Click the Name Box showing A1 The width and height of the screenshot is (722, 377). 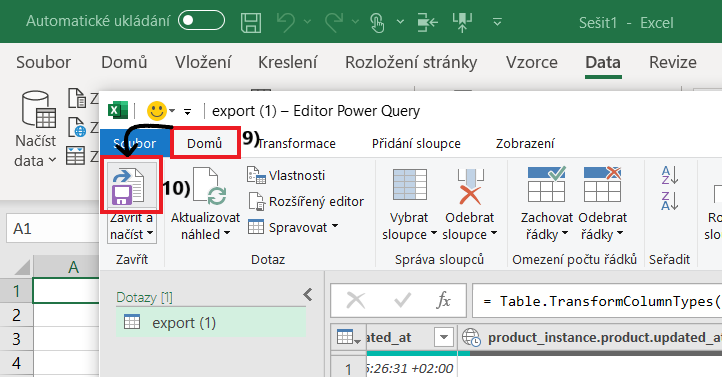pyautogui.click(x=53, y=229)
